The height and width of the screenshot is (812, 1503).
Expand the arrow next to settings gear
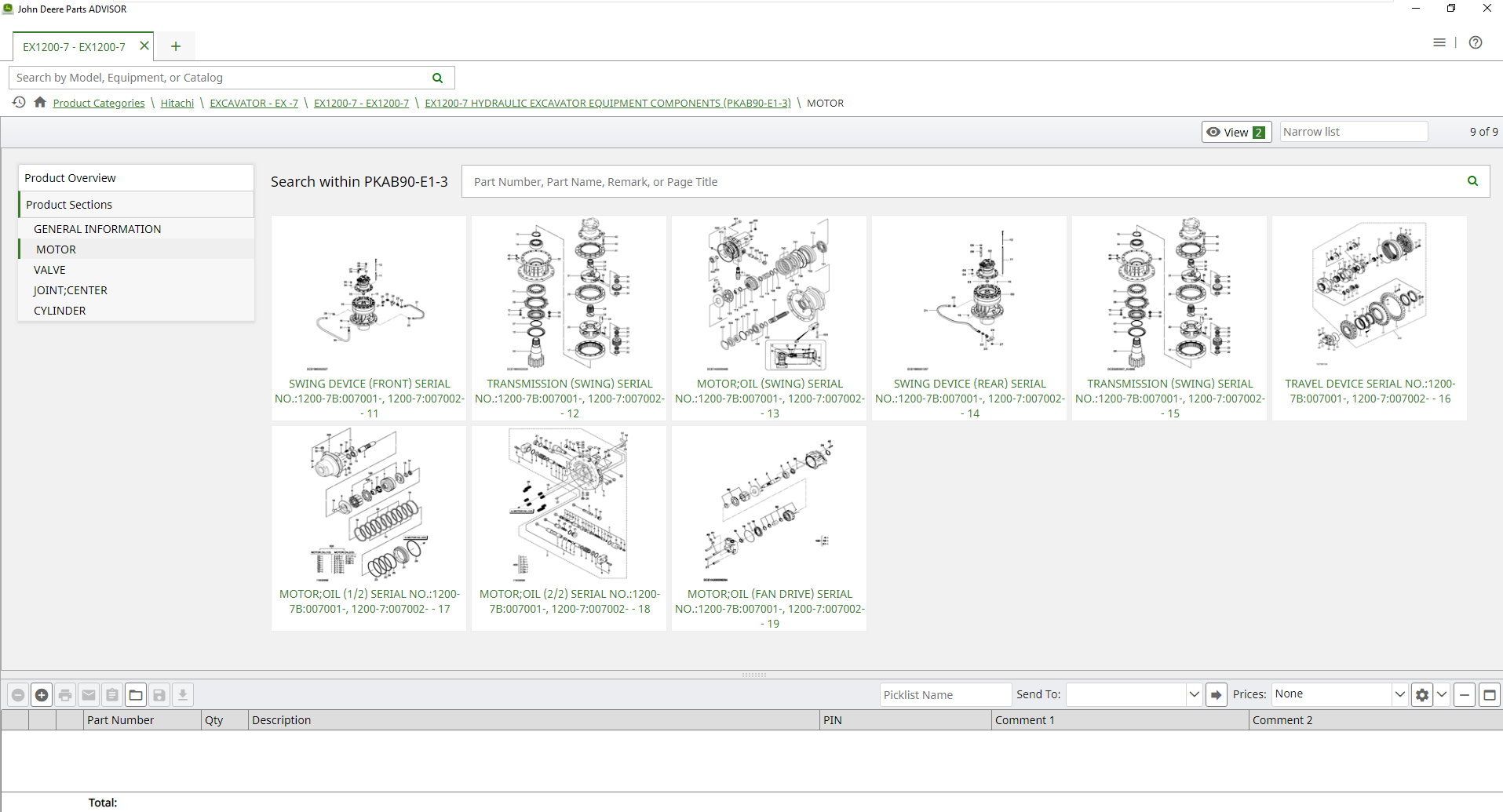[1442, 694]
